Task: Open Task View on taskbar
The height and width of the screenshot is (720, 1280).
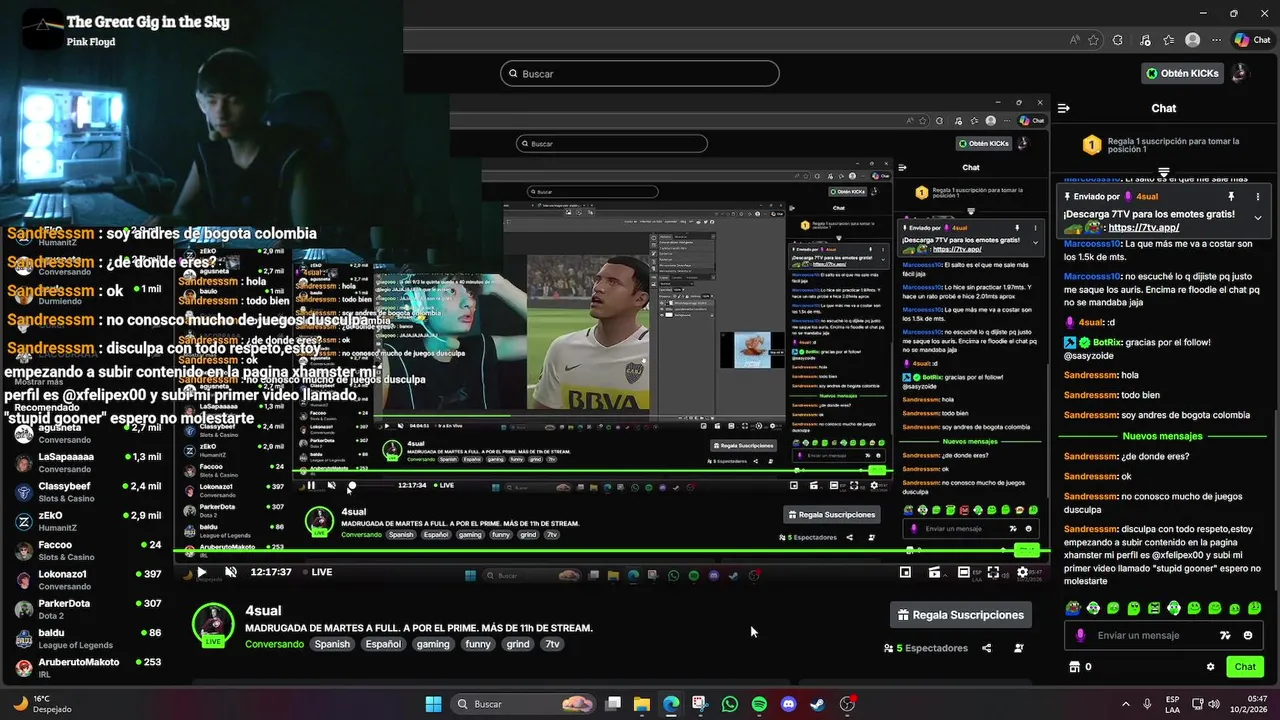Action: coord(613,704)
